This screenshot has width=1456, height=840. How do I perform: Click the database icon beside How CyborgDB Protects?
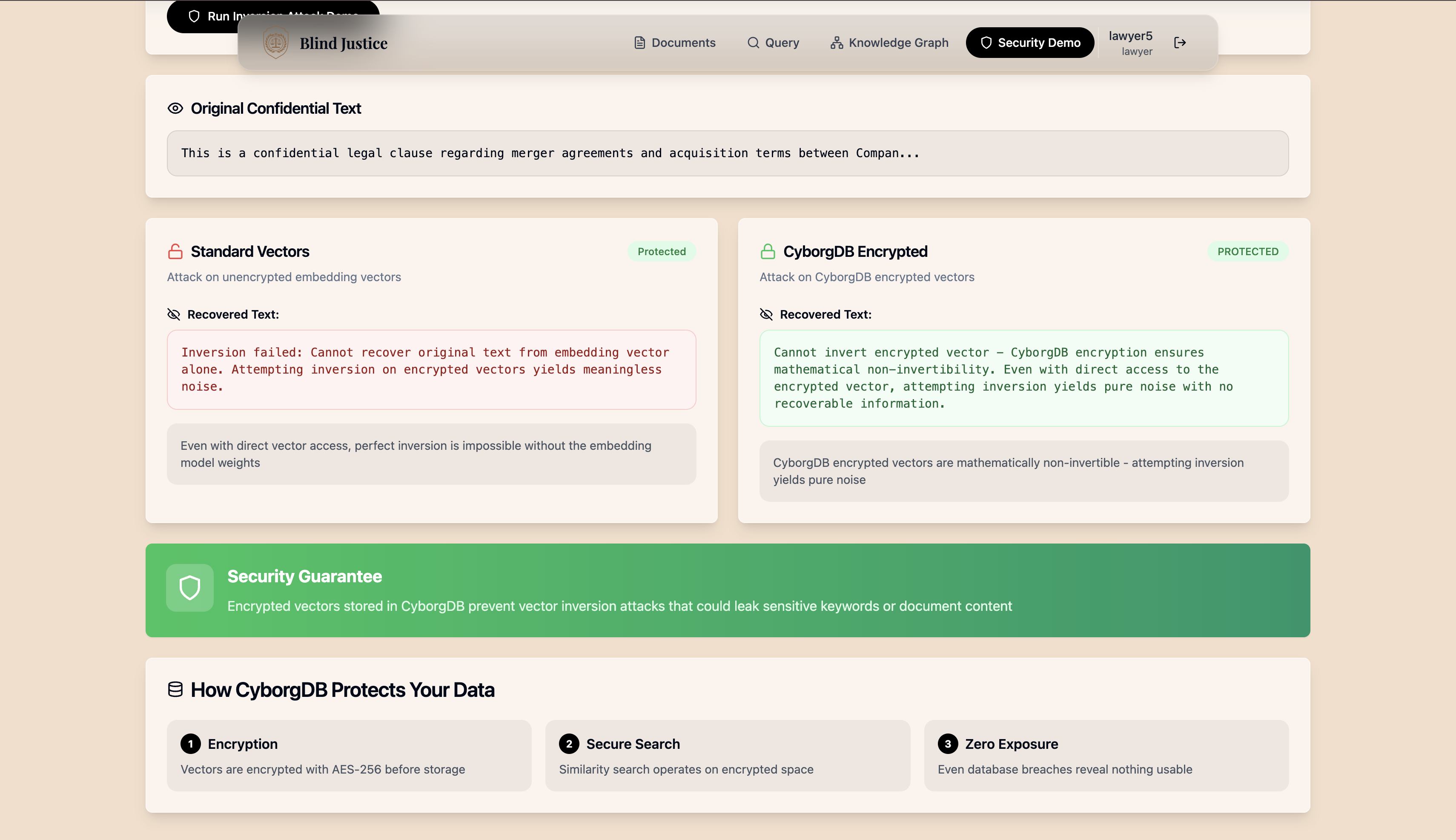pyautogui.click(x=175, y=690)
